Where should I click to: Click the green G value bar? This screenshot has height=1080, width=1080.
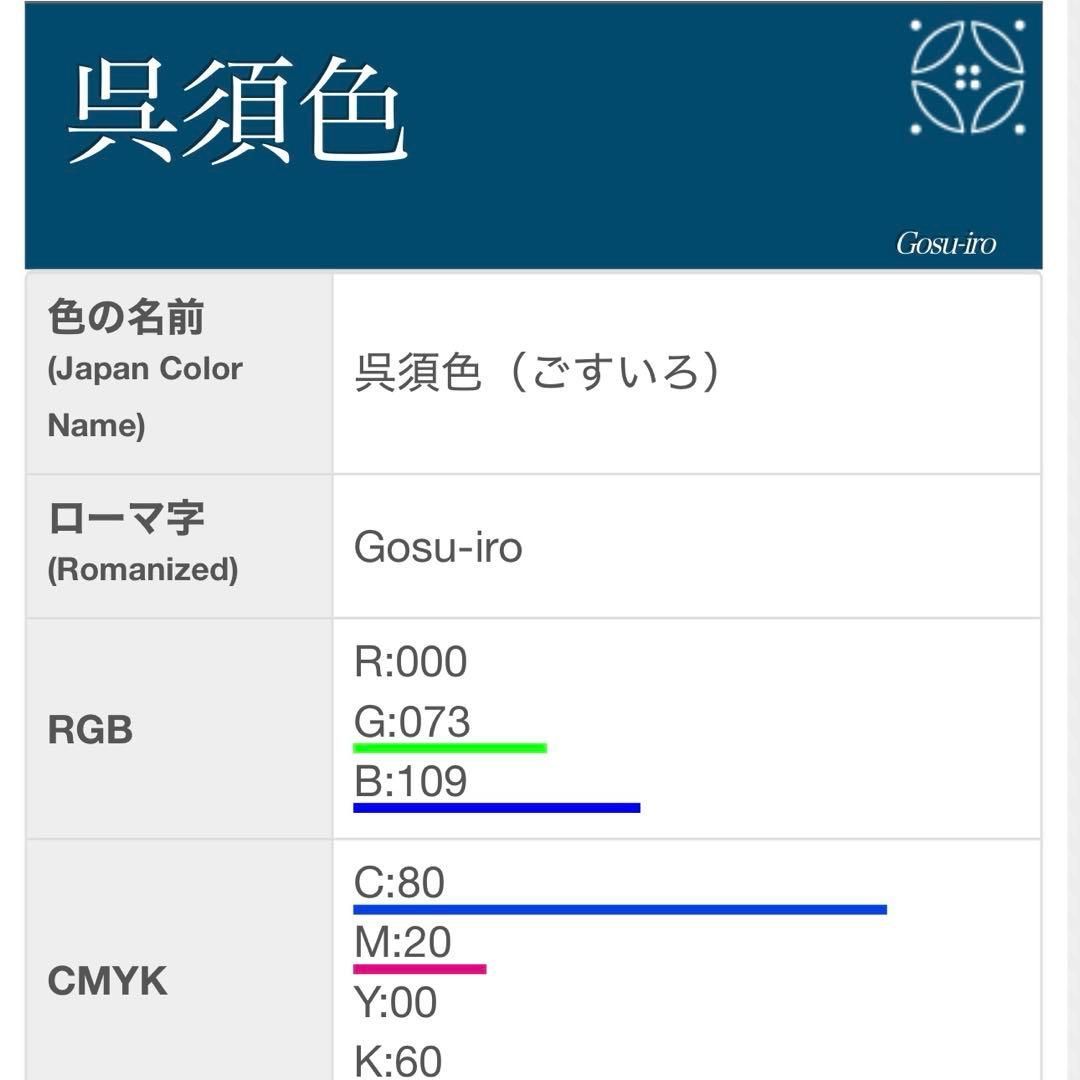[450, 747]
